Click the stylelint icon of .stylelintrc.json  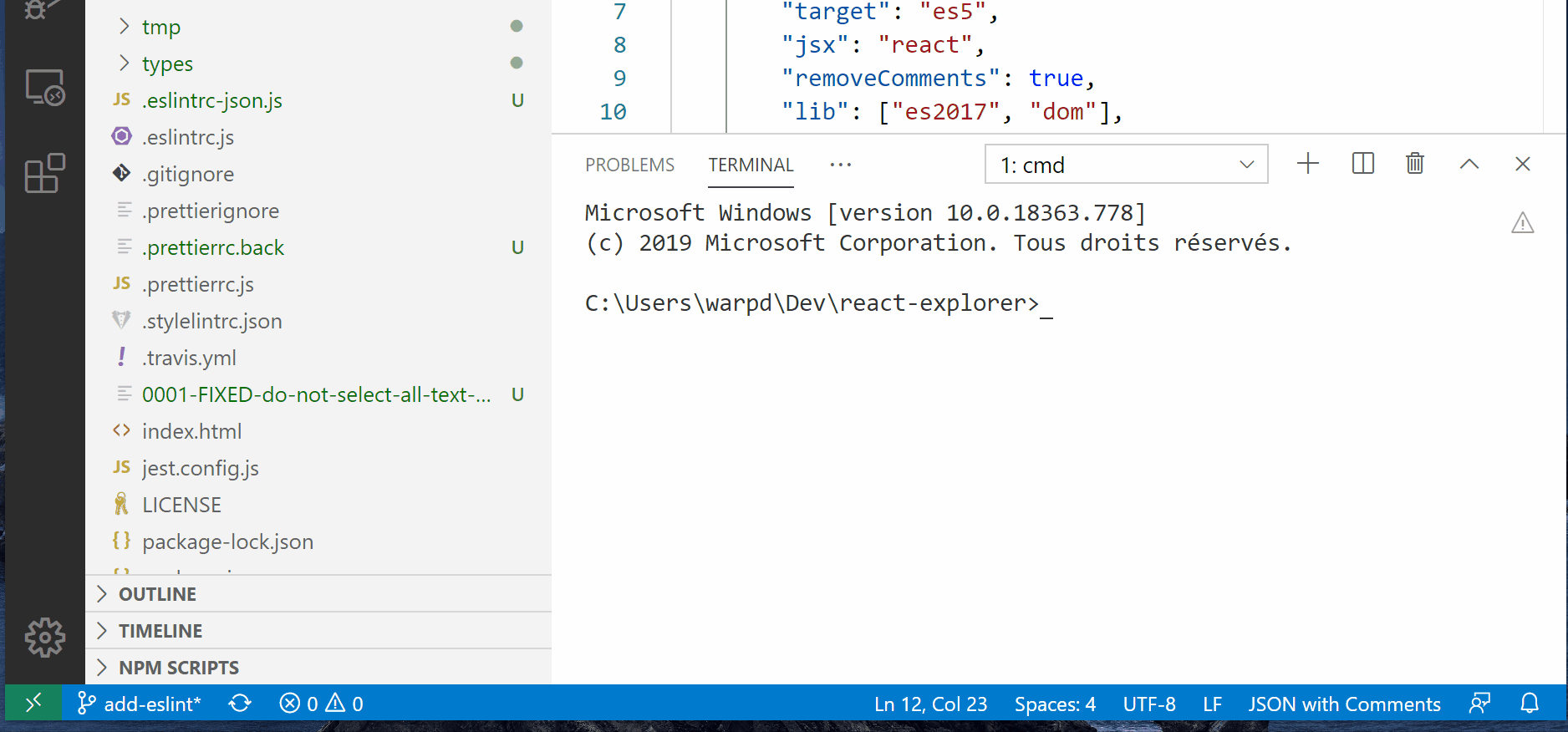click(x=122, y=320)
